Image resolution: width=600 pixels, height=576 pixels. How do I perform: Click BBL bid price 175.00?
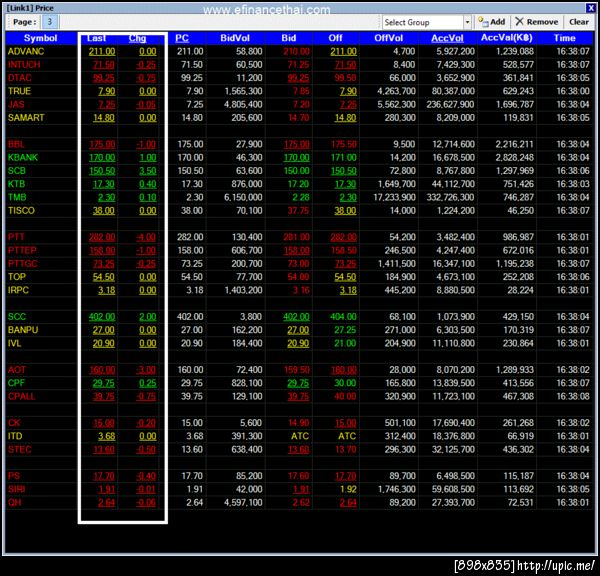(x=297, y=144)
